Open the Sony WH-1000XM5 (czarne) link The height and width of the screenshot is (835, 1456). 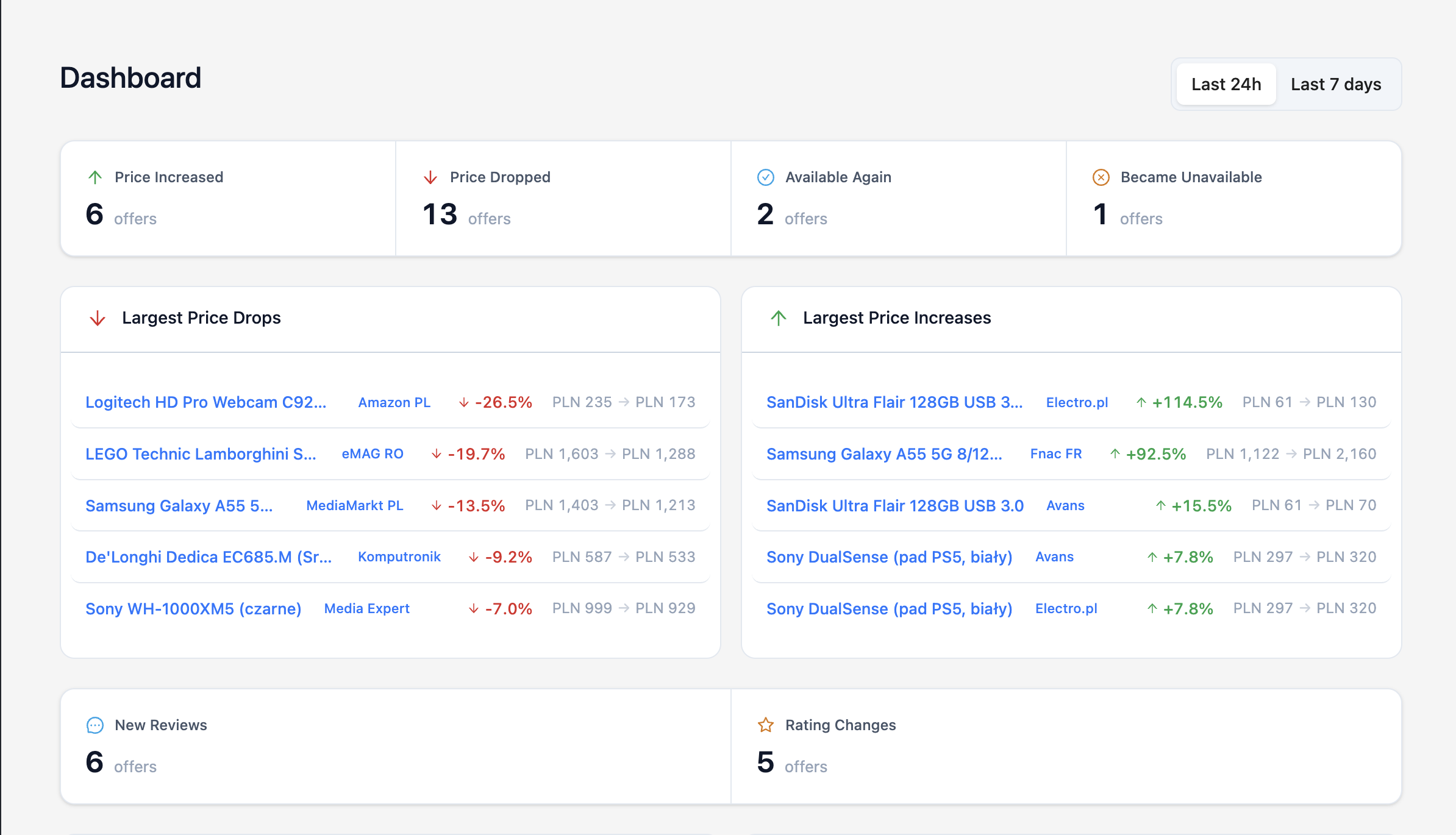(x=193, y=609)
